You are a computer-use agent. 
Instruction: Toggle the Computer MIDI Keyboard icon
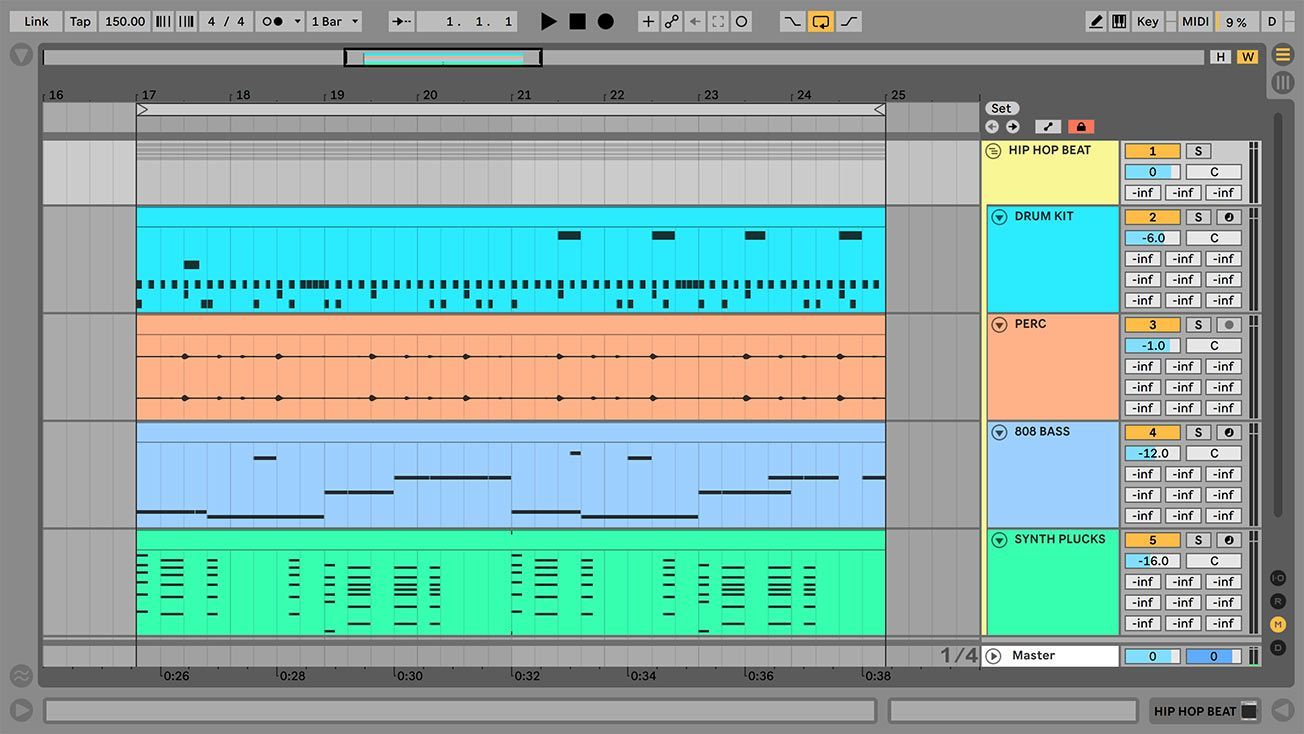pyautogui.click(x=1119, y=21)
